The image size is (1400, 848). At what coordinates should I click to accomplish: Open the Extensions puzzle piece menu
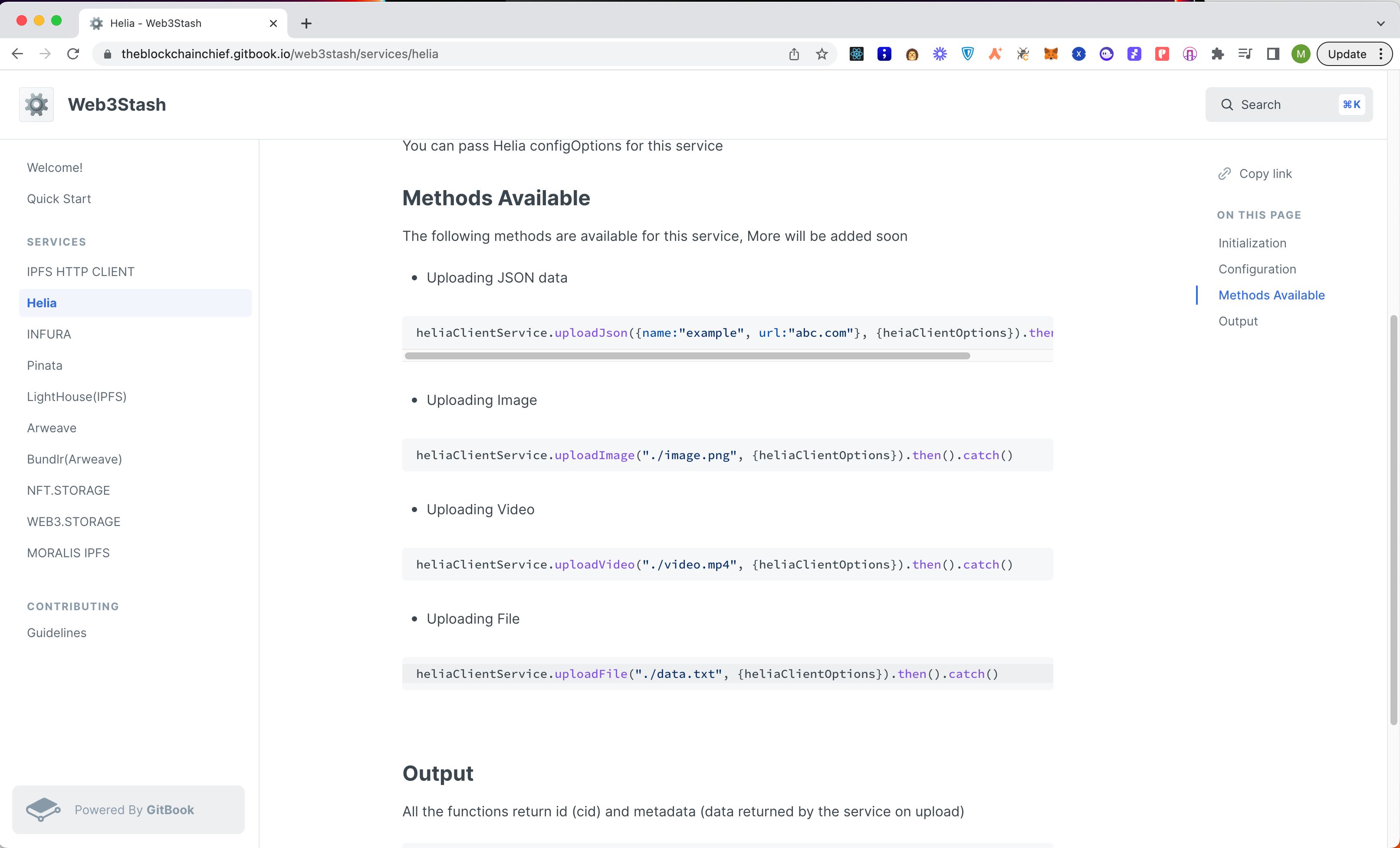(1217, 54)
